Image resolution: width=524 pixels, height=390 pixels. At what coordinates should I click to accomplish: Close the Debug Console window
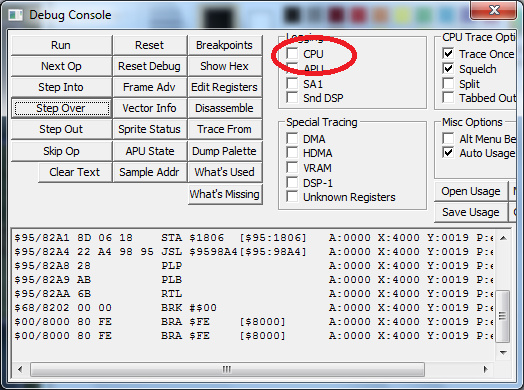[x=493, y=10]
